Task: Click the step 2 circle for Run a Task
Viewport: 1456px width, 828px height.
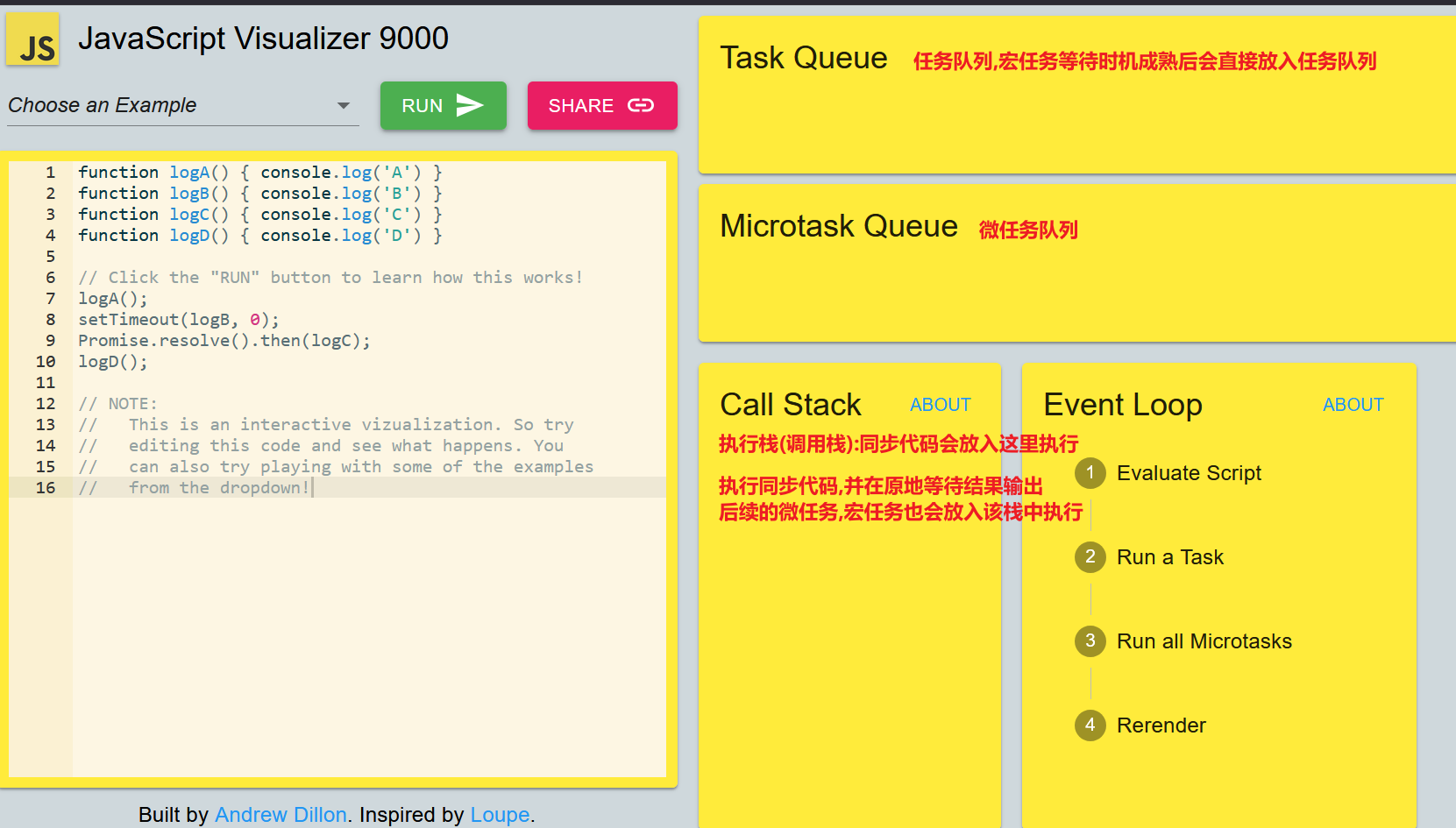Action: point(1090,557)
